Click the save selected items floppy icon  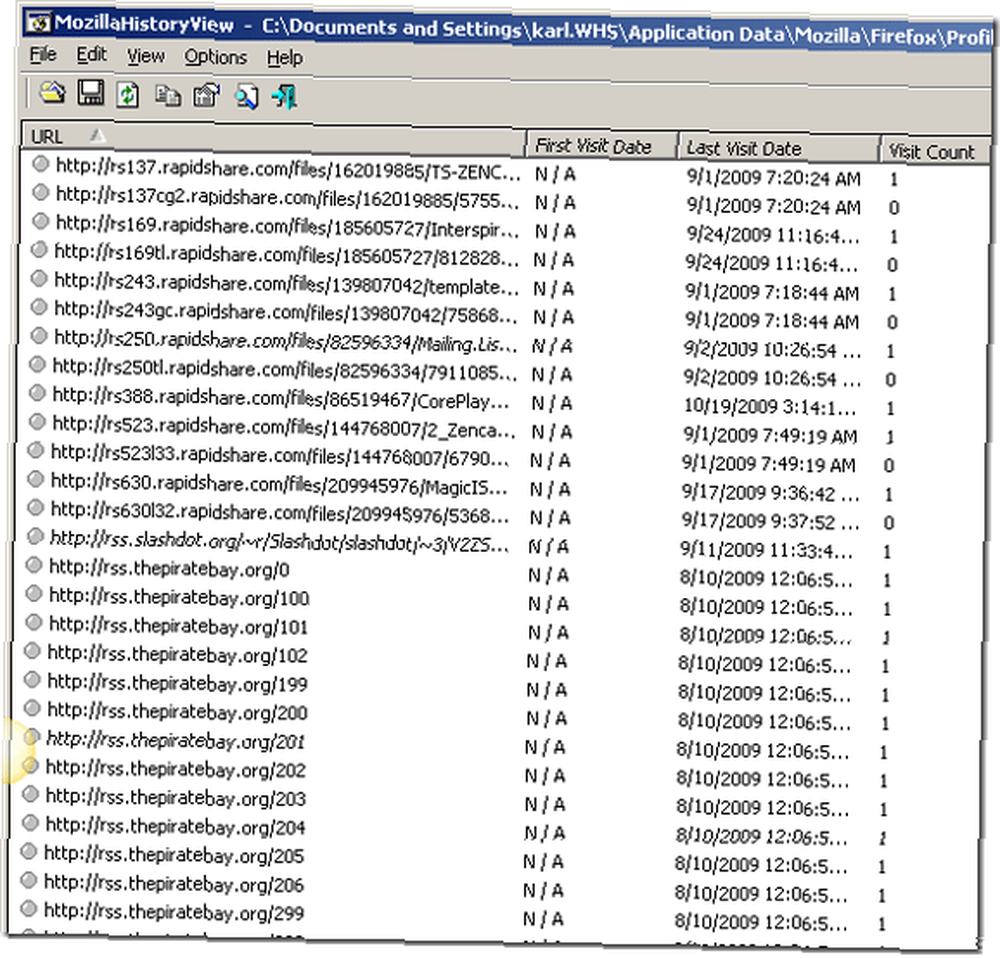(91, 93)
